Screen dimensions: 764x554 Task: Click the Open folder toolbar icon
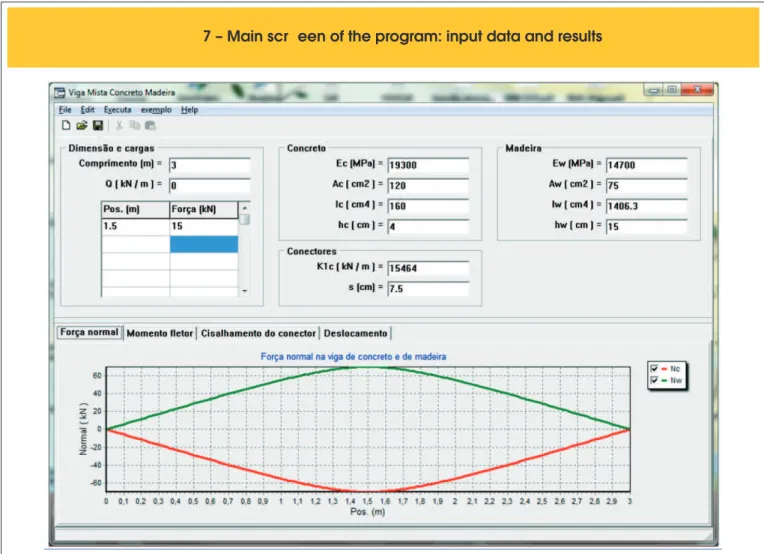click(x=81, y=126)
